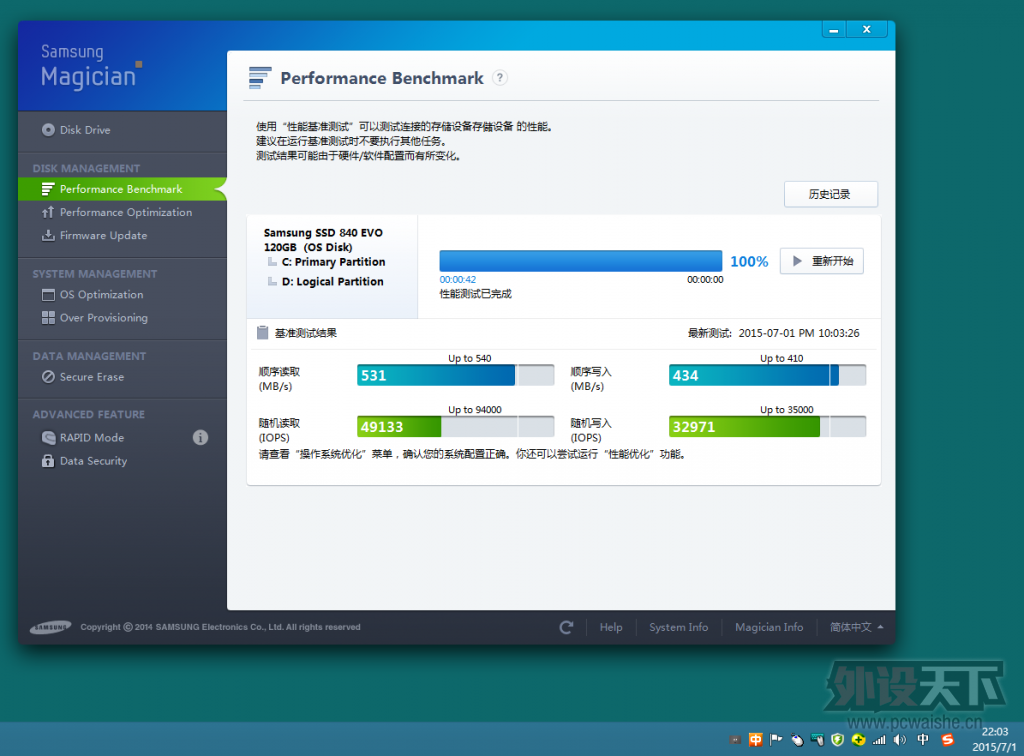Minimize the Samsung Magician window
1024x756 pixels.
pos(834,29)
